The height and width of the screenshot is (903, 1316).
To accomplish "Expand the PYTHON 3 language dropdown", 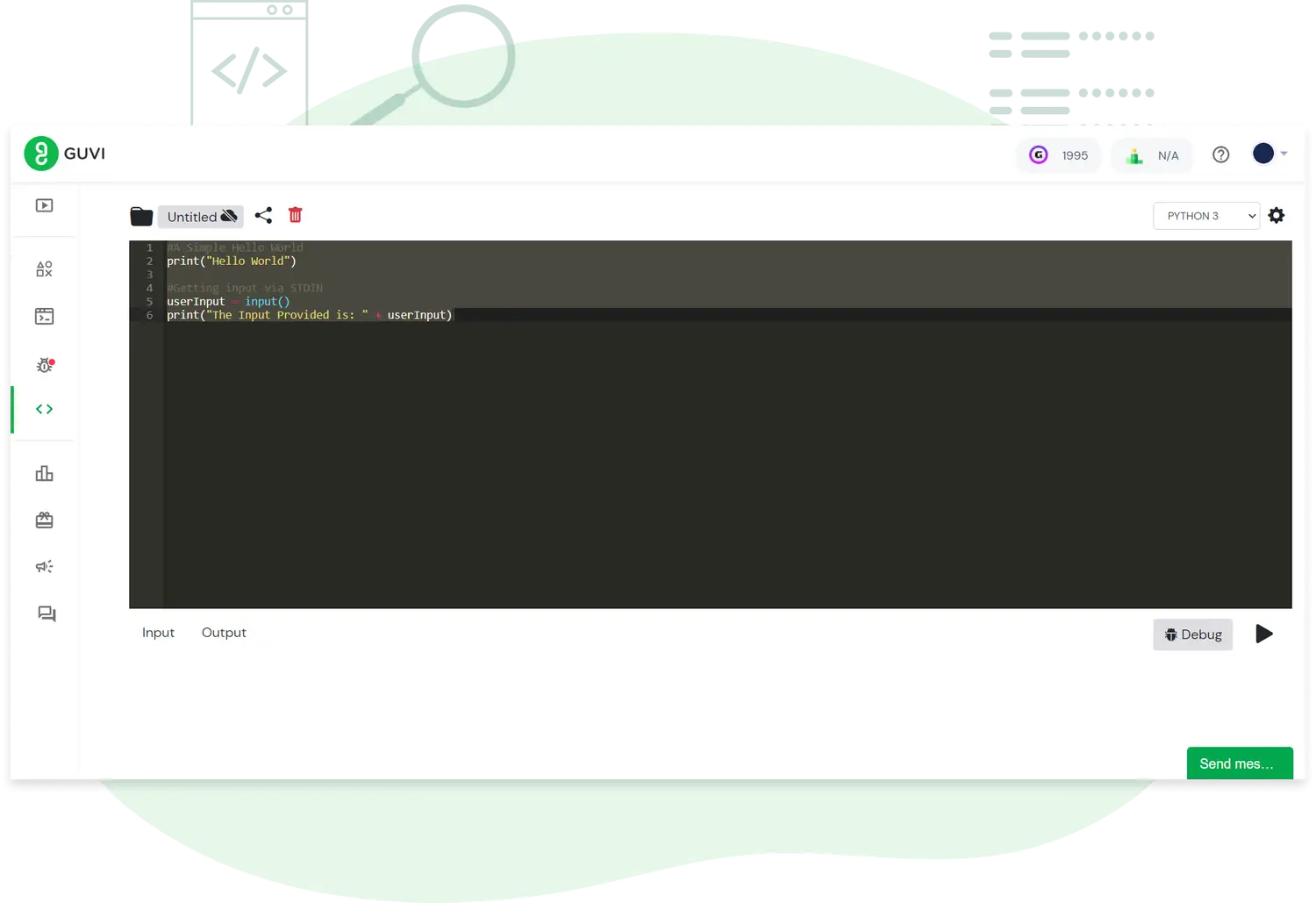I will click(1205, 216).
